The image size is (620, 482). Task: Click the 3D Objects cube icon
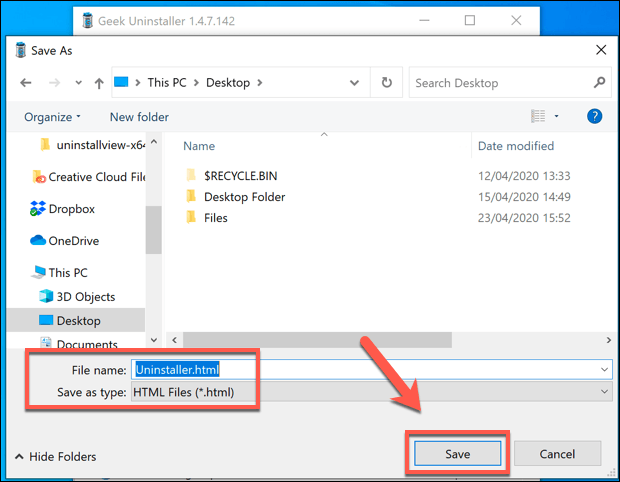click(x=46, y=296)
